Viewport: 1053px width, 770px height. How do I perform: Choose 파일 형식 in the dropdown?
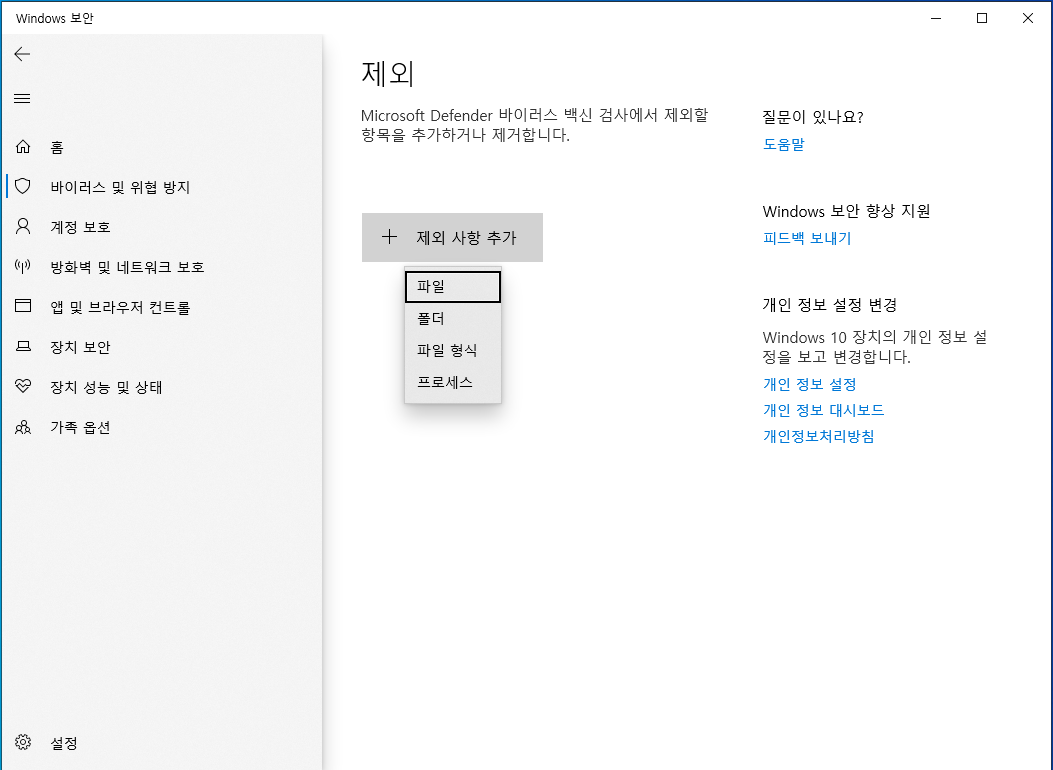(x=453, y=350)
